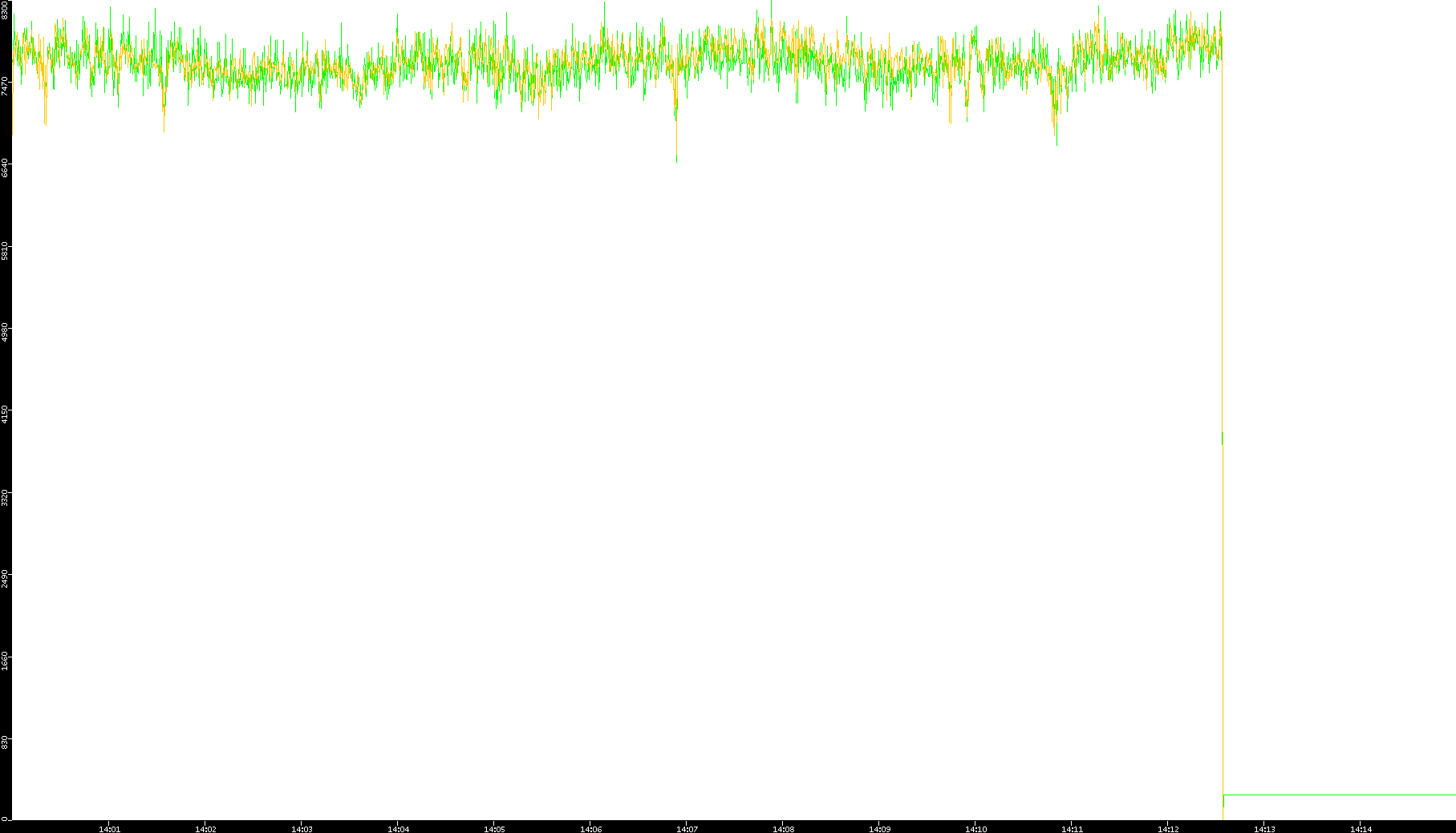Click the 4150 value axis label
This screenshot has width=1456, height=833.
point(5,415)
